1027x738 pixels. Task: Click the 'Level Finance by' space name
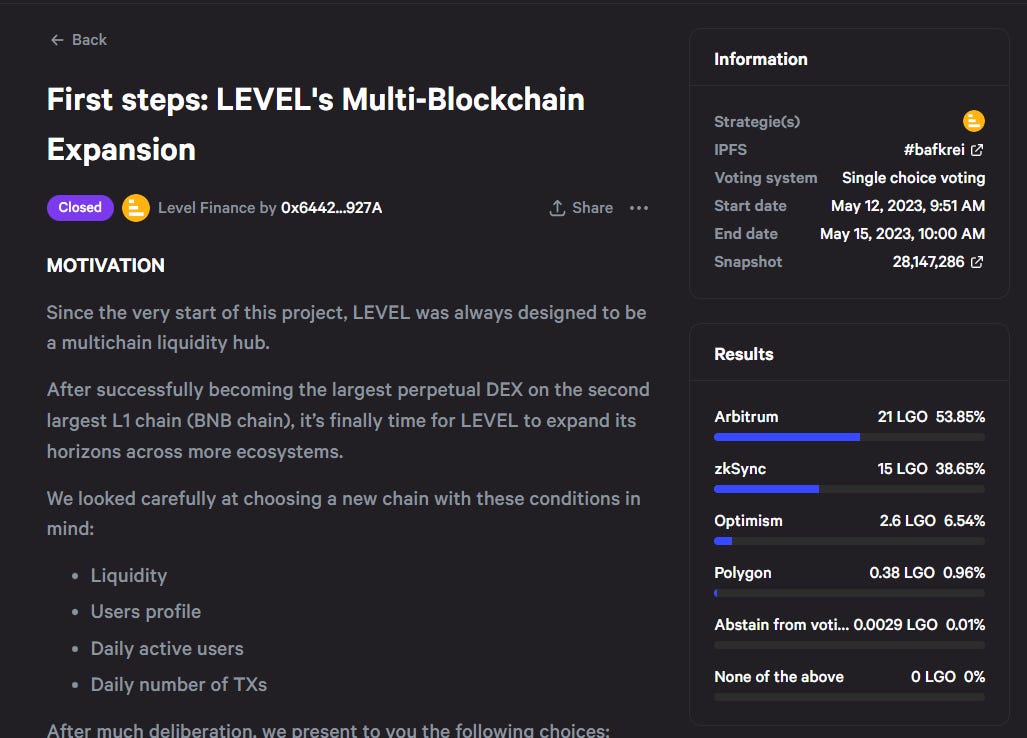[217, 208]
